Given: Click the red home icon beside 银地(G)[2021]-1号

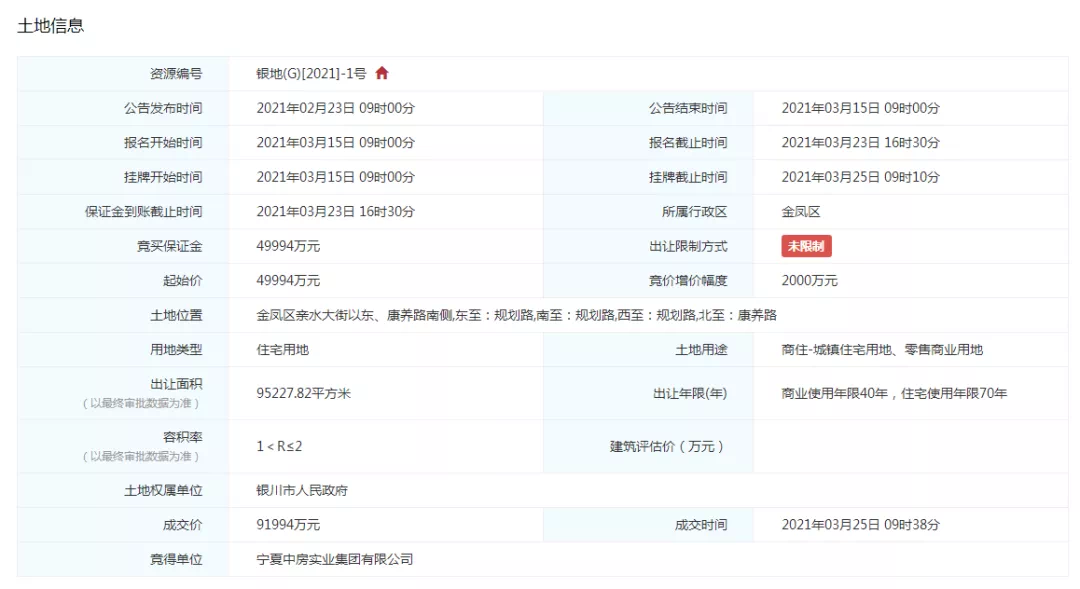Looking at the screenshot, I should 382,74.
